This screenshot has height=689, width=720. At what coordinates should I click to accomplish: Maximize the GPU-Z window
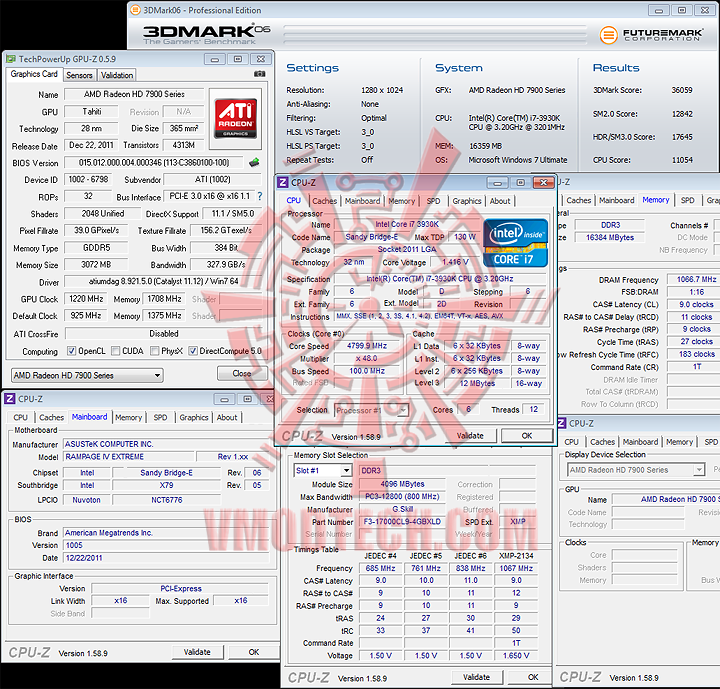[237, 59]
